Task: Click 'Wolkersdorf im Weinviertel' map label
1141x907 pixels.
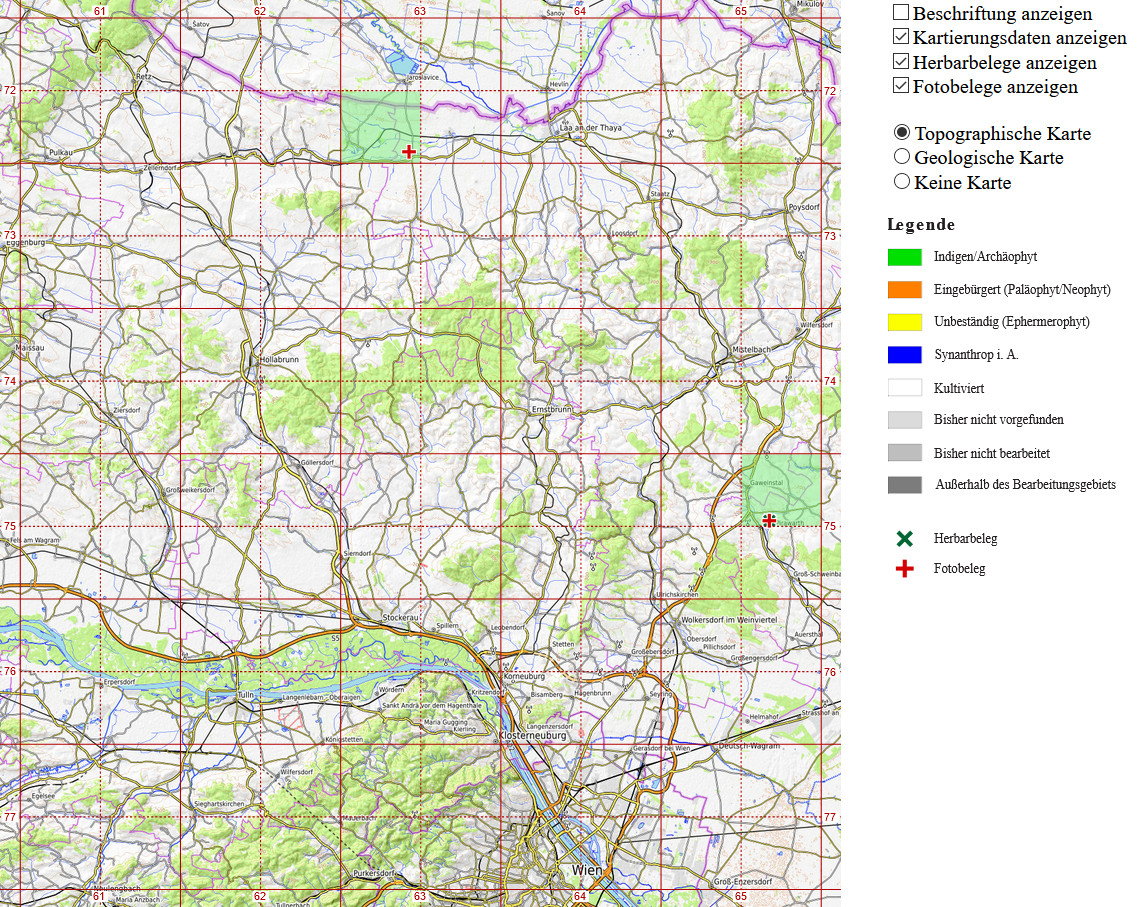Action: coord(729,620)
